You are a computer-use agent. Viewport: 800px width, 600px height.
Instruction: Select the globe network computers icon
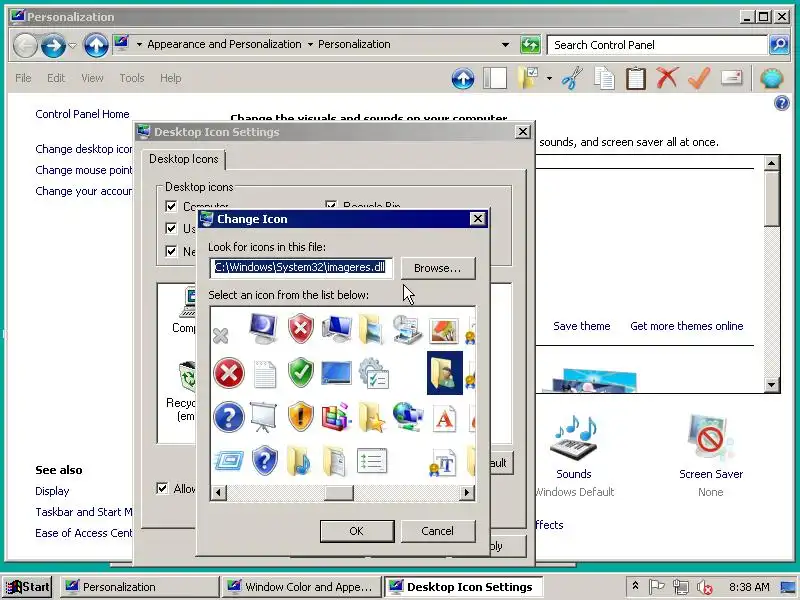(x=408, y=417)
